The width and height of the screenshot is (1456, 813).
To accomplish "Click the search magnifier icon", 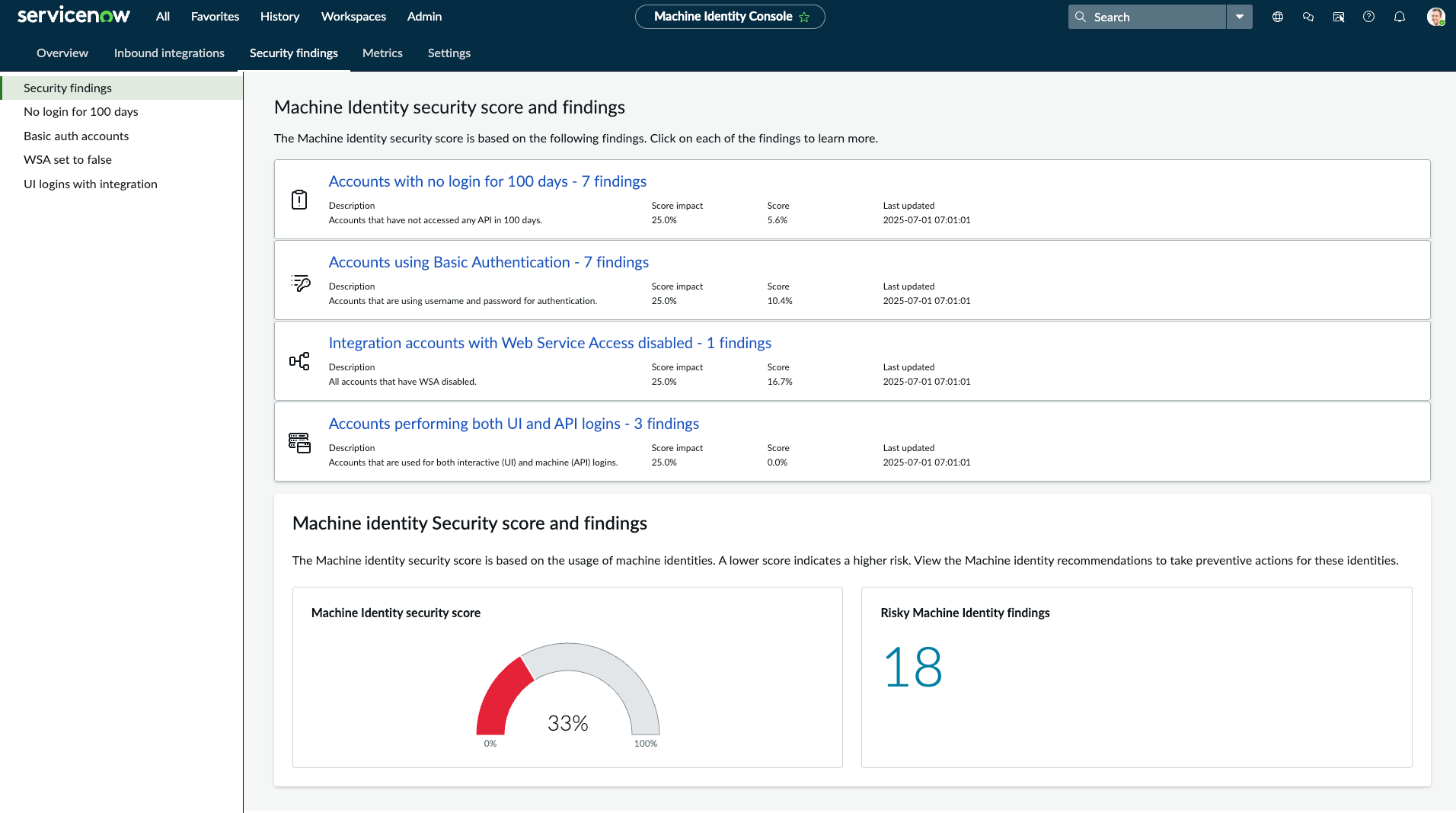I will click(1080, 17).
